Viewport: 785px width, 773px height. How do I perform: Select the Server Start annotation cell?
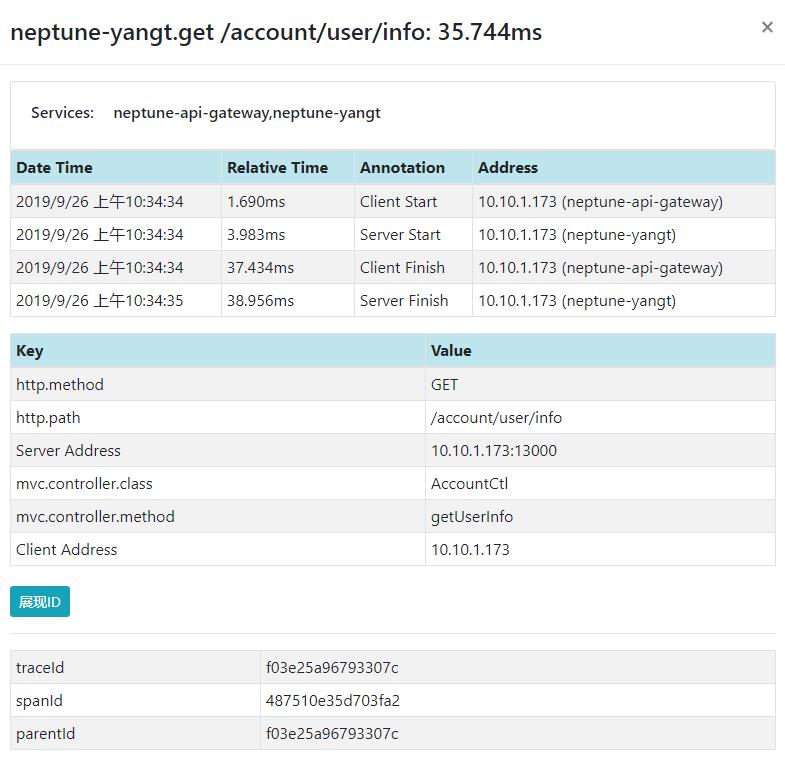400,235
